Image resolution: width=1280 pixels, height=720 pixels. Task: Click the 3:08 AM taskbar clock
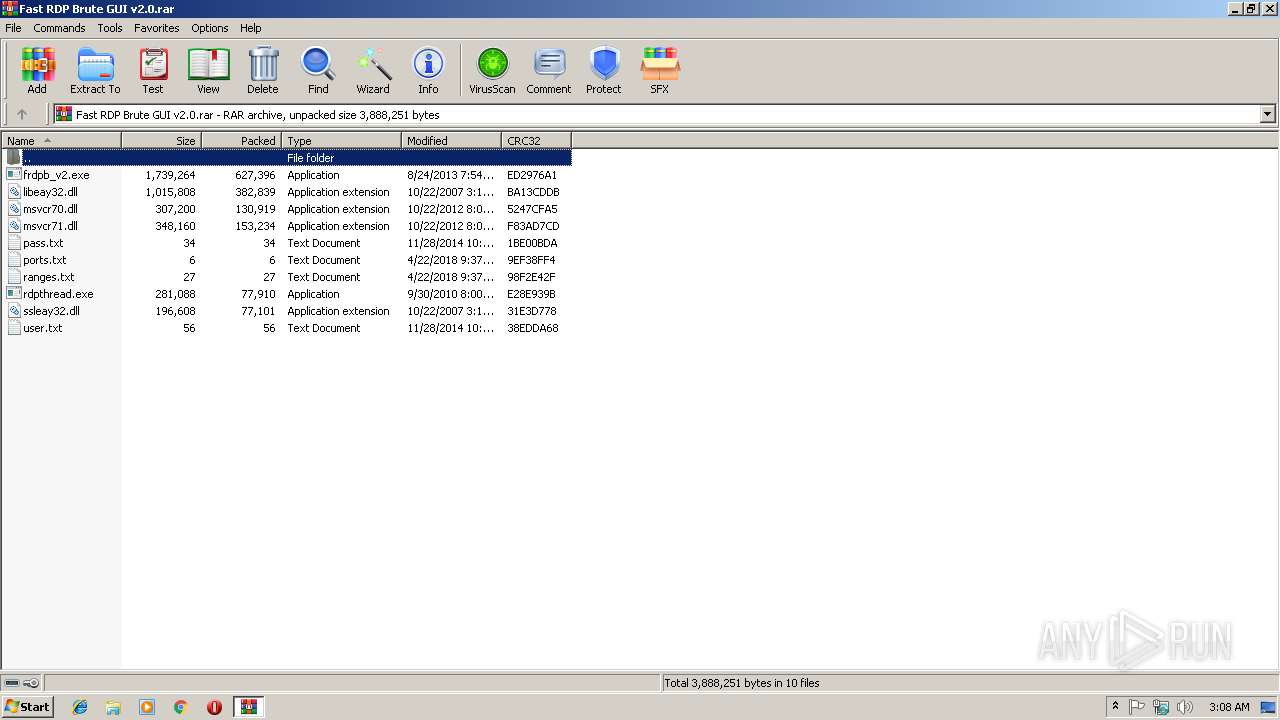pos(1229,707)
